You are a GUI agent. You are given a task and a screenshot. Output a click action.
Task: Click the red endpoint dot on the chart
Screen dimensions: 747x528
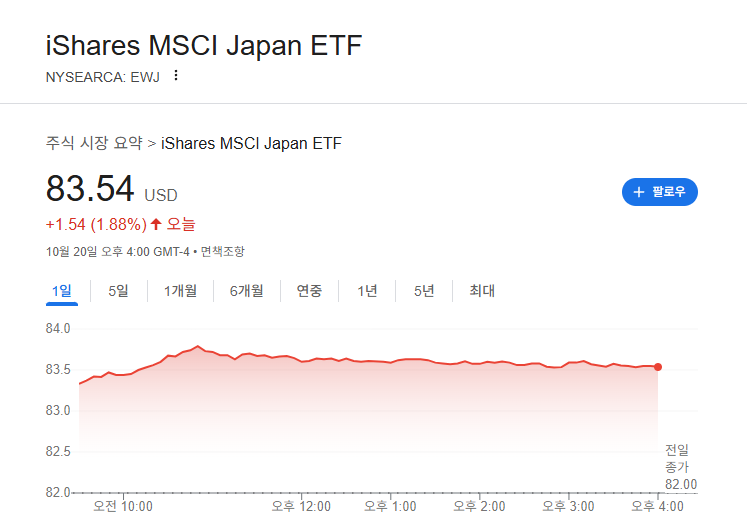(658, 367)
